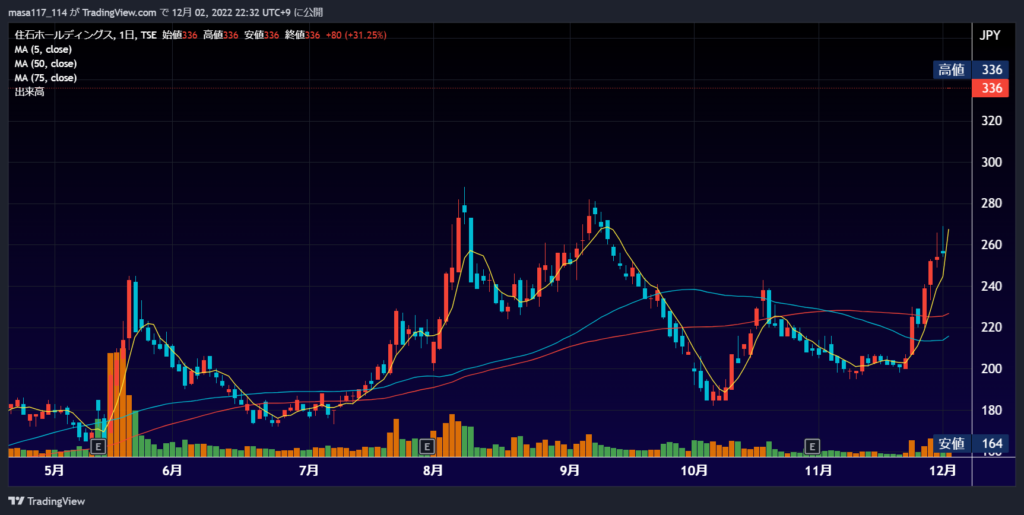This screenshot has height=515, width=1024.
Task: Click the 320 price axis value
Action: tap(991, 121)
